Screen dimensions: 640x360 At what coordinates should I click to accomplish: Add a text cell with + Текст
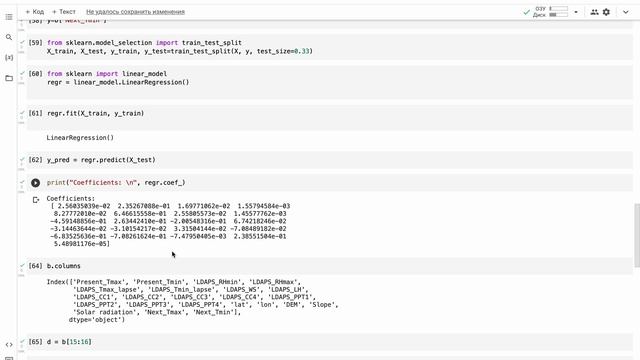pyautogui.click(x=64, y=12)
